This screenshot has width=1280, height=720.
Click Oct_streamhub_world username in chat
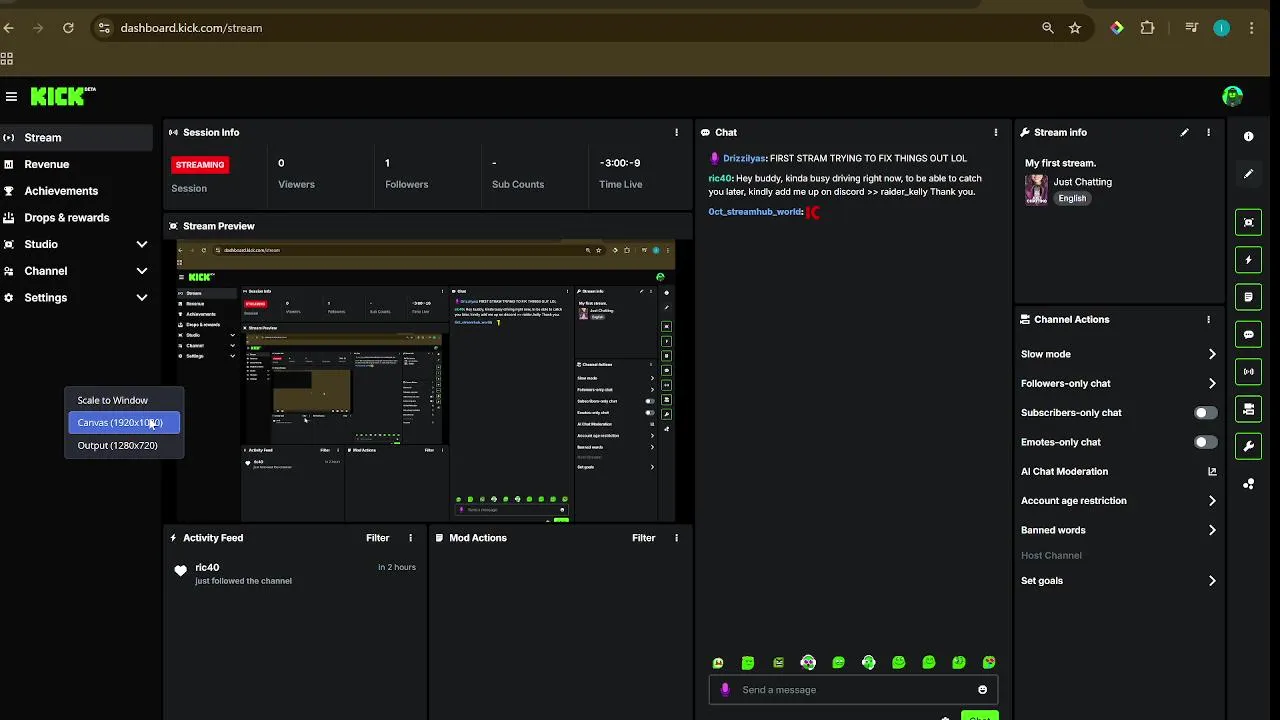(x=755, y=212)
